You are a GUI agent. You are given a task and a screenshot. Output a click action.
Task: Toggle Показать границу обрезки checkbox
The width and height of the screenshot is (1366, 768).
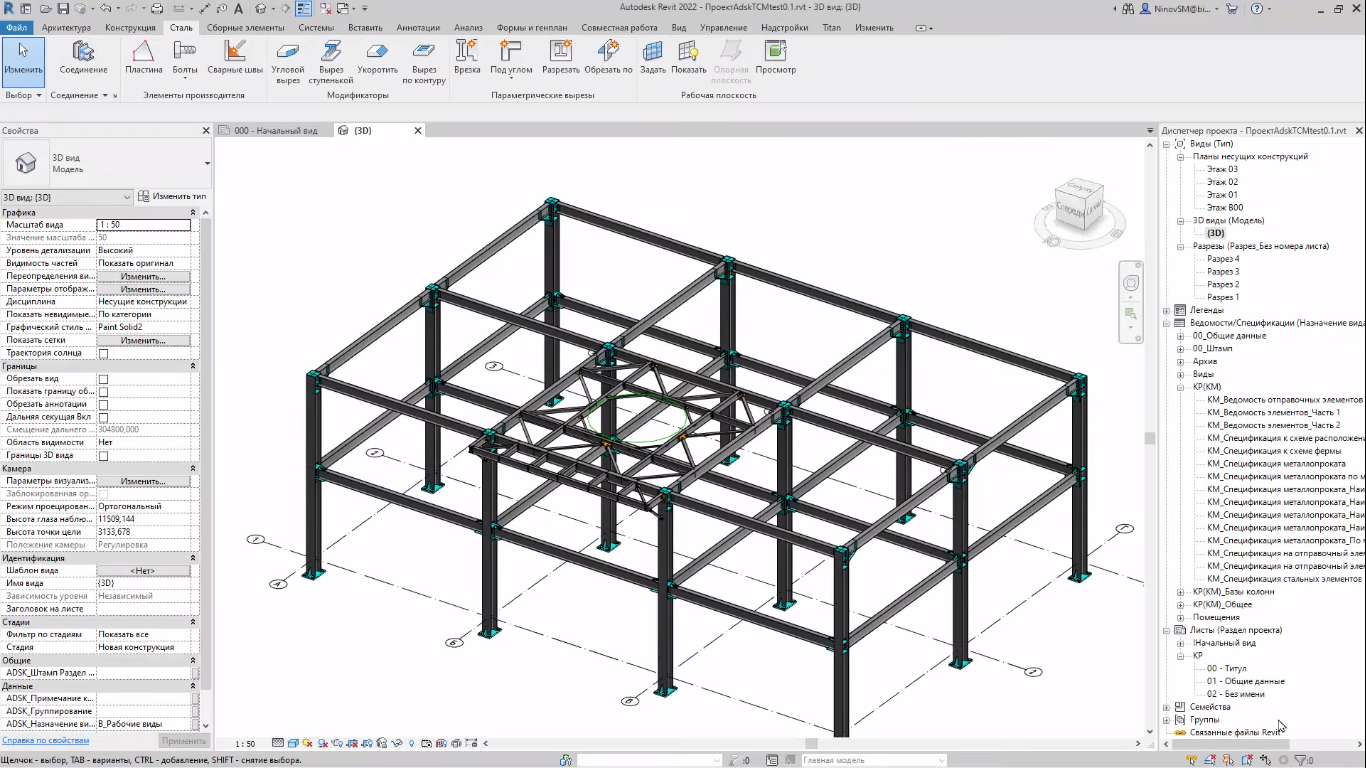coord(103,392)
